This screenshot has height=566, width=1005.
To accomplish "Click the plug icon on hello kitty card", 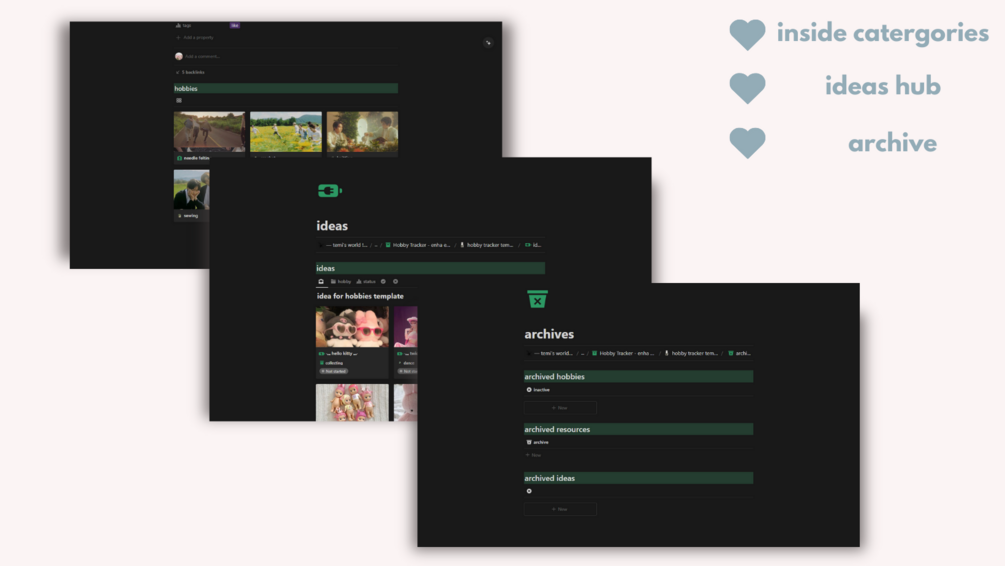I will (x=321, y=353).
